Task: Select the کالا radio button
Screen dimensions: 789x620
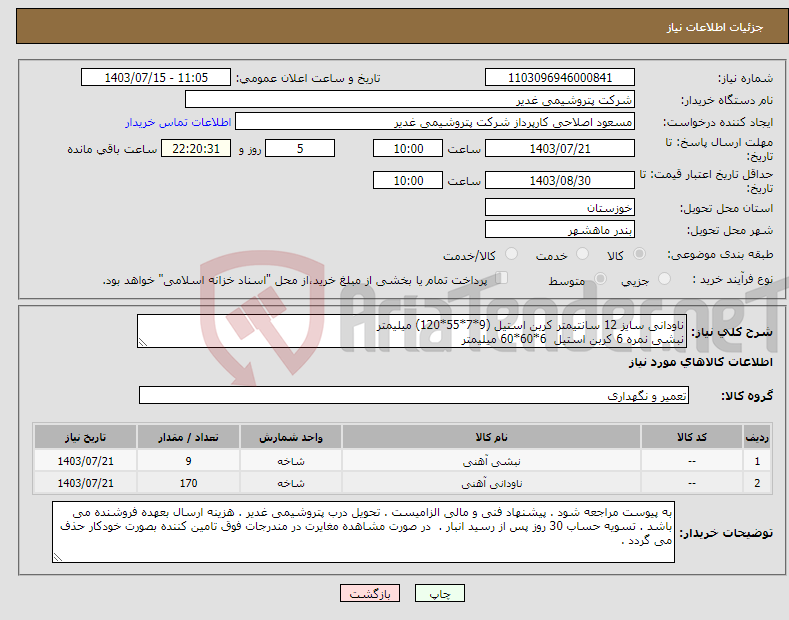Action: (x=639, y=254)
